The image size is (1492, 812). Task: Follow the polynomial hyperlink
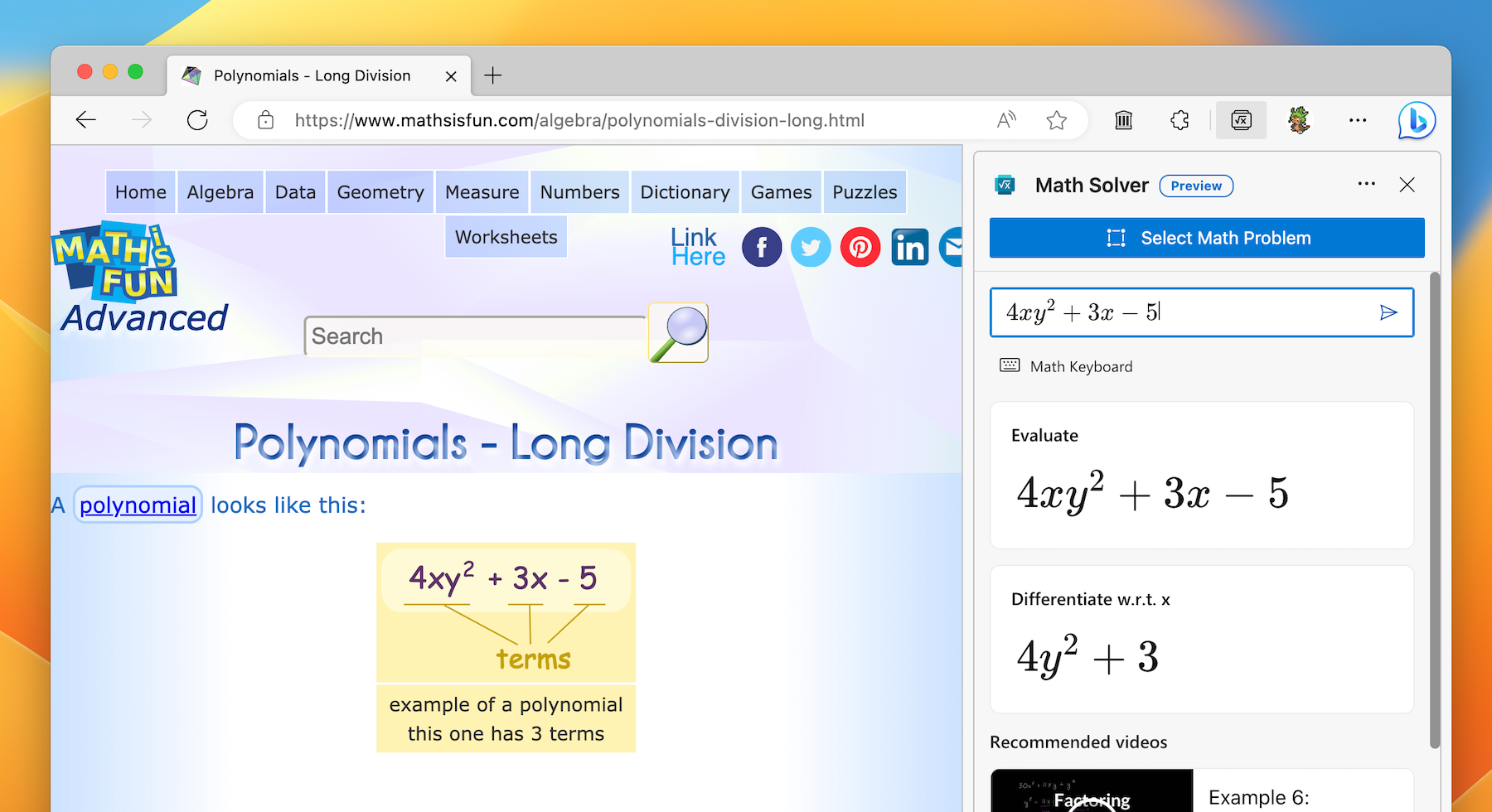[x=138, y=505]
